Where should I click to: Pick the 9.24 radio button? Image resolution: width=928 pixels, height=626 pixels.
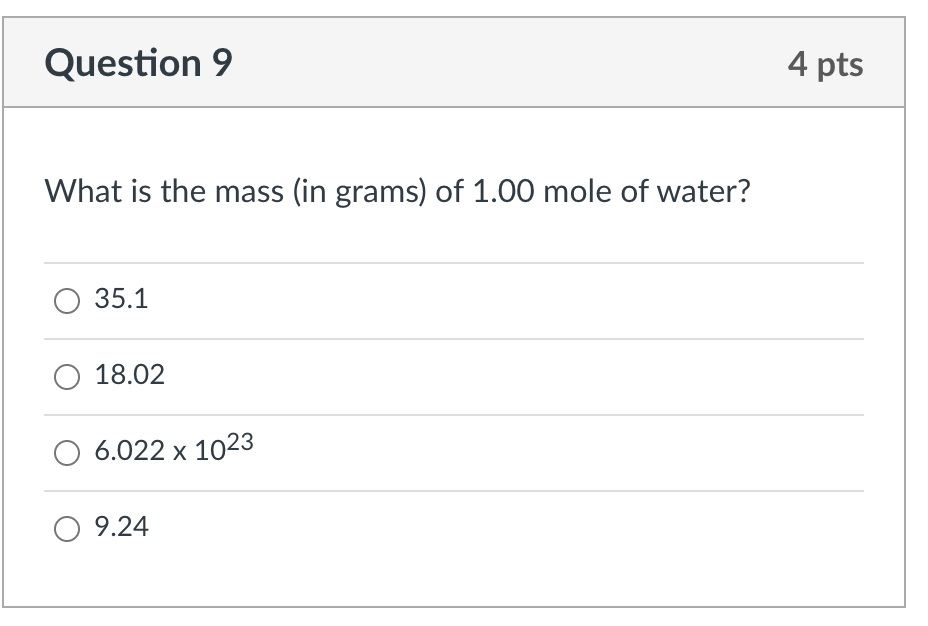tap(66, 527)
